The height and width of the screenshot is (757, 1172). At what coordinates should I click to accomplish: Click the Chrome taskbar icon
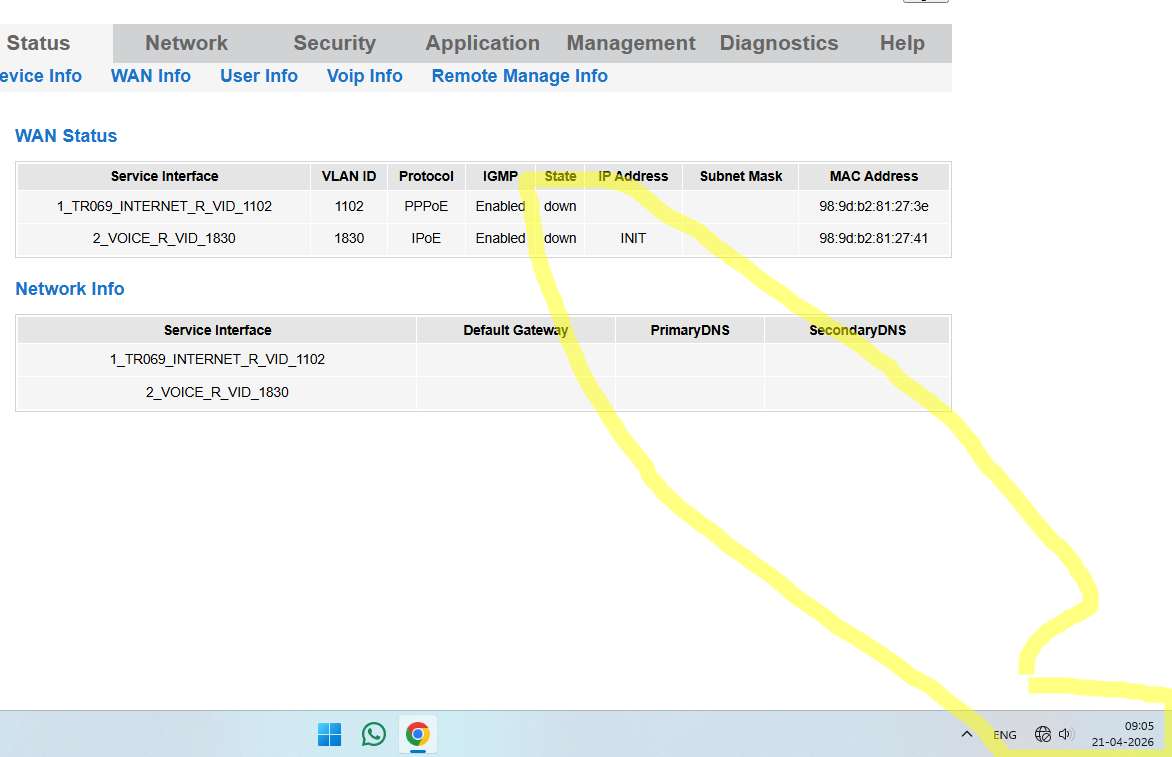[418, 735]
